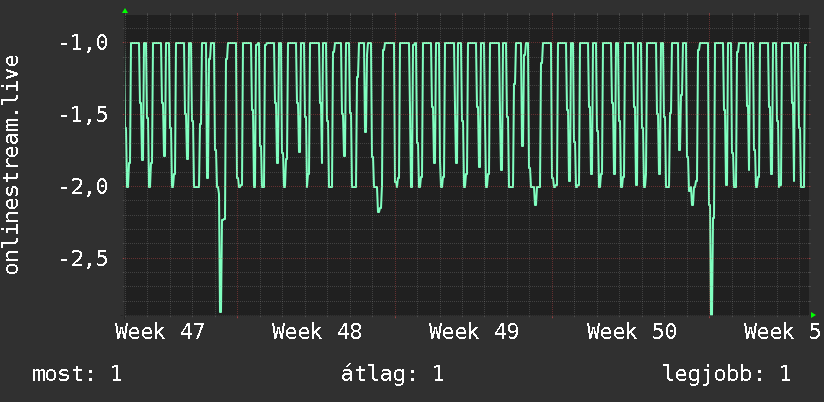The width and height of the screenshot is (824, 402).
Task: Click the green arrow atop the y-axis
Action: [125, 11]
